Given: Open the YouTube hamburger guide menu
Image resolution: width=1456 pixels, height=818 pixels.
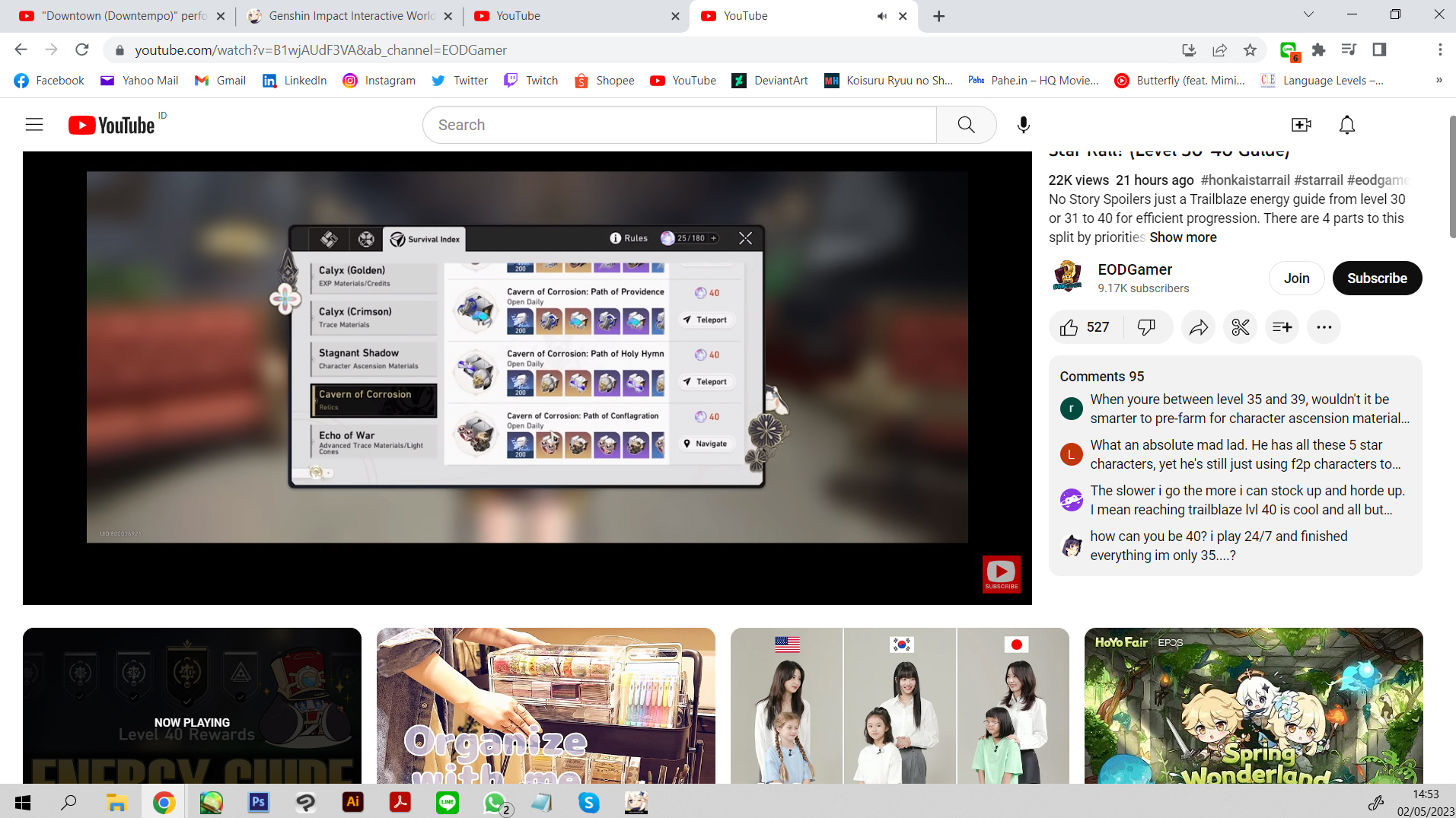Looking at the screenshot, I should point(34,125).
